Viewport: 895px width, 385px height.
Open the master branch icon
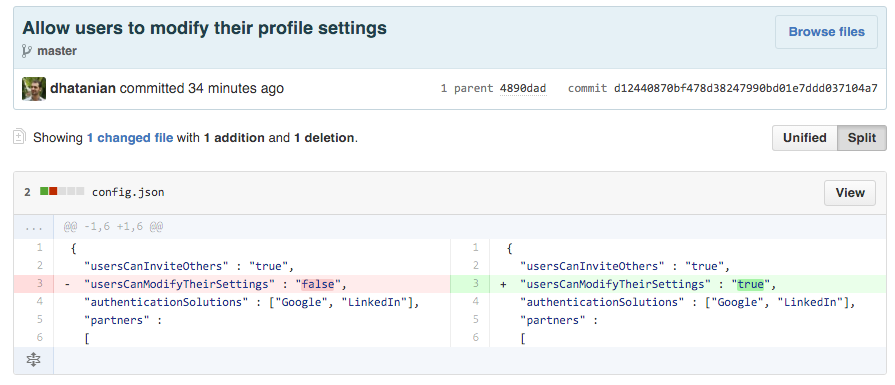pyautogui.click(x=27, y=51)
